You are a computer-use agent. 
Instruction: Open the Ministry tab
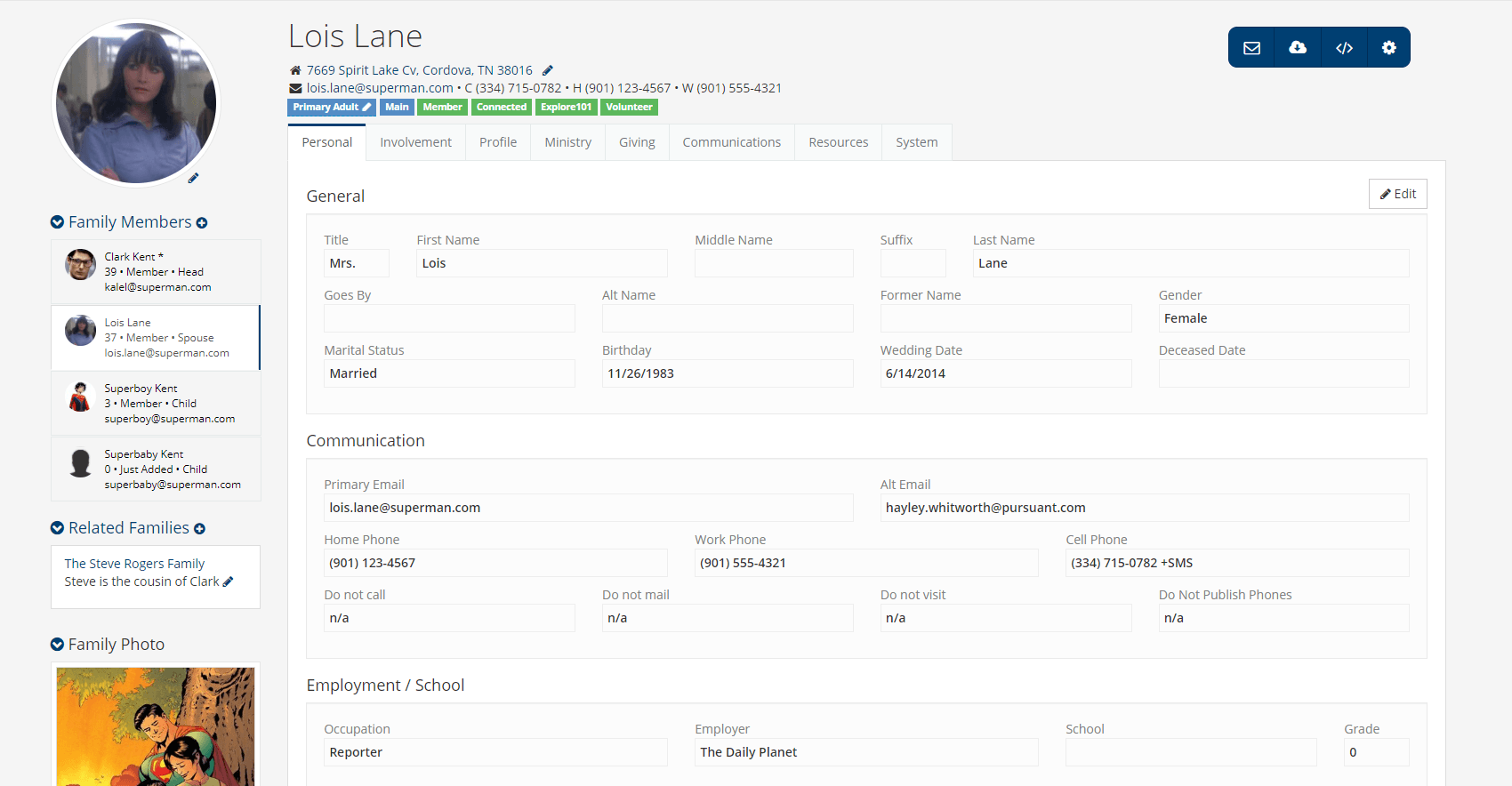(x=568, y=142)
